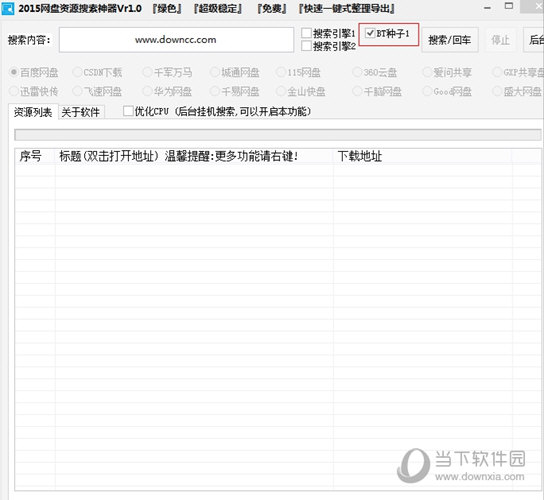Minimize the window

[x=487, y=7]
